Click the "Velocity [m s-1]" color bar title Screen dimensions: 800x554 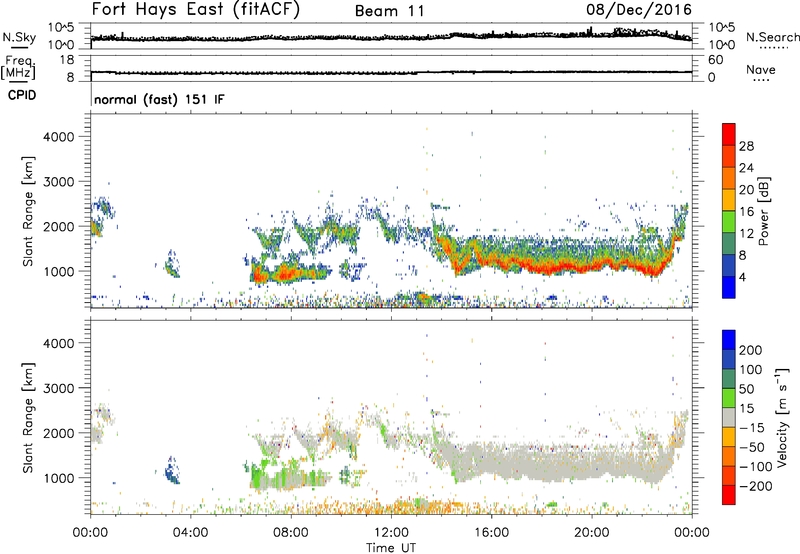(x=781, y=417)
